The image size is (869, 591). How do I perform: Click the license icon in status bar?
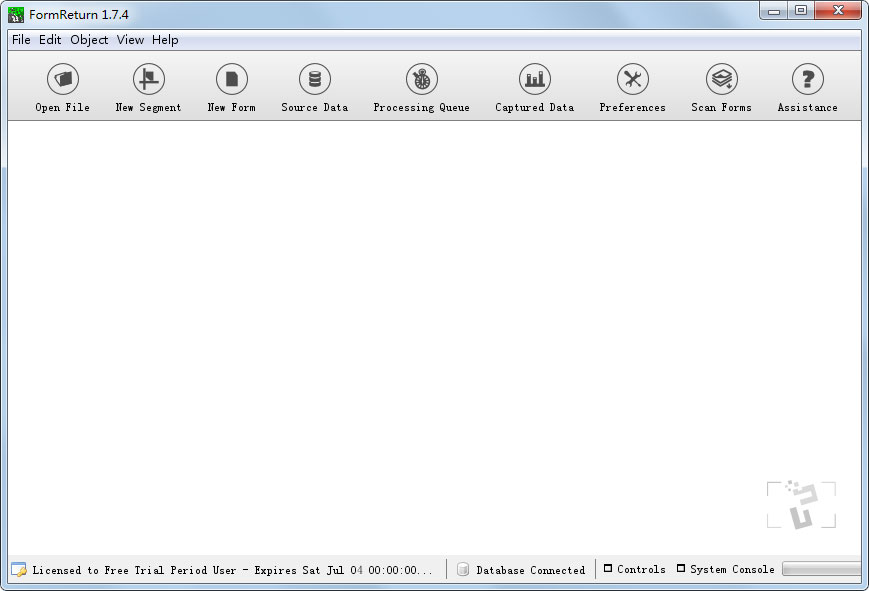[19, 569]
